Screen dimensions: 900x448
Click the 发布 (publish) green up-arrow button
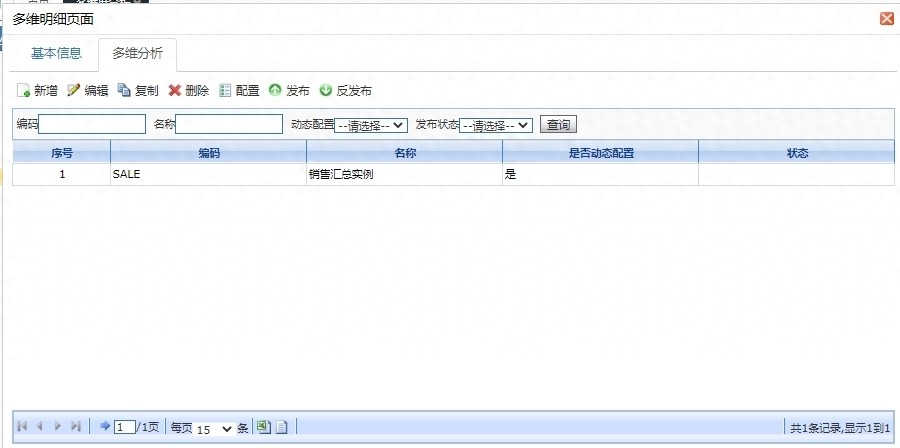[290, 91]
